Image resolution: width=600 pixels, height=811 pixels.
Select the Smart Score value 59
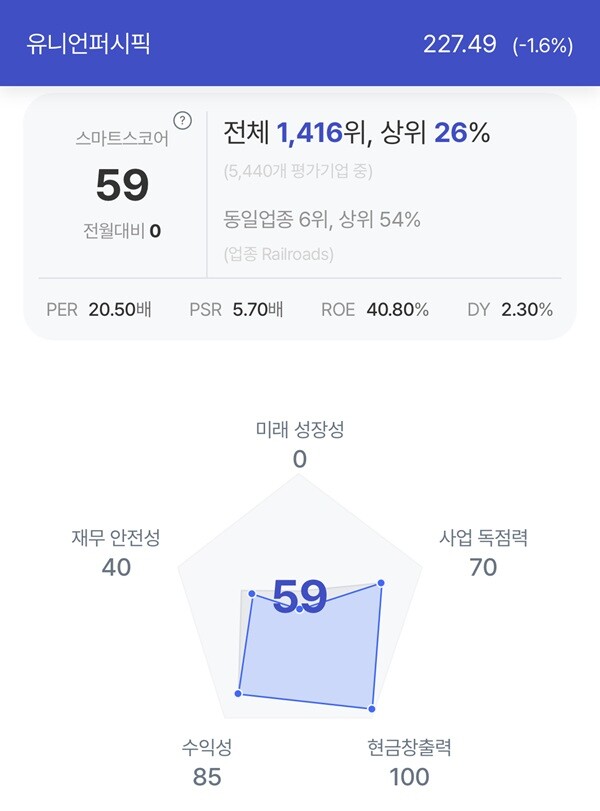pos(123,185)
